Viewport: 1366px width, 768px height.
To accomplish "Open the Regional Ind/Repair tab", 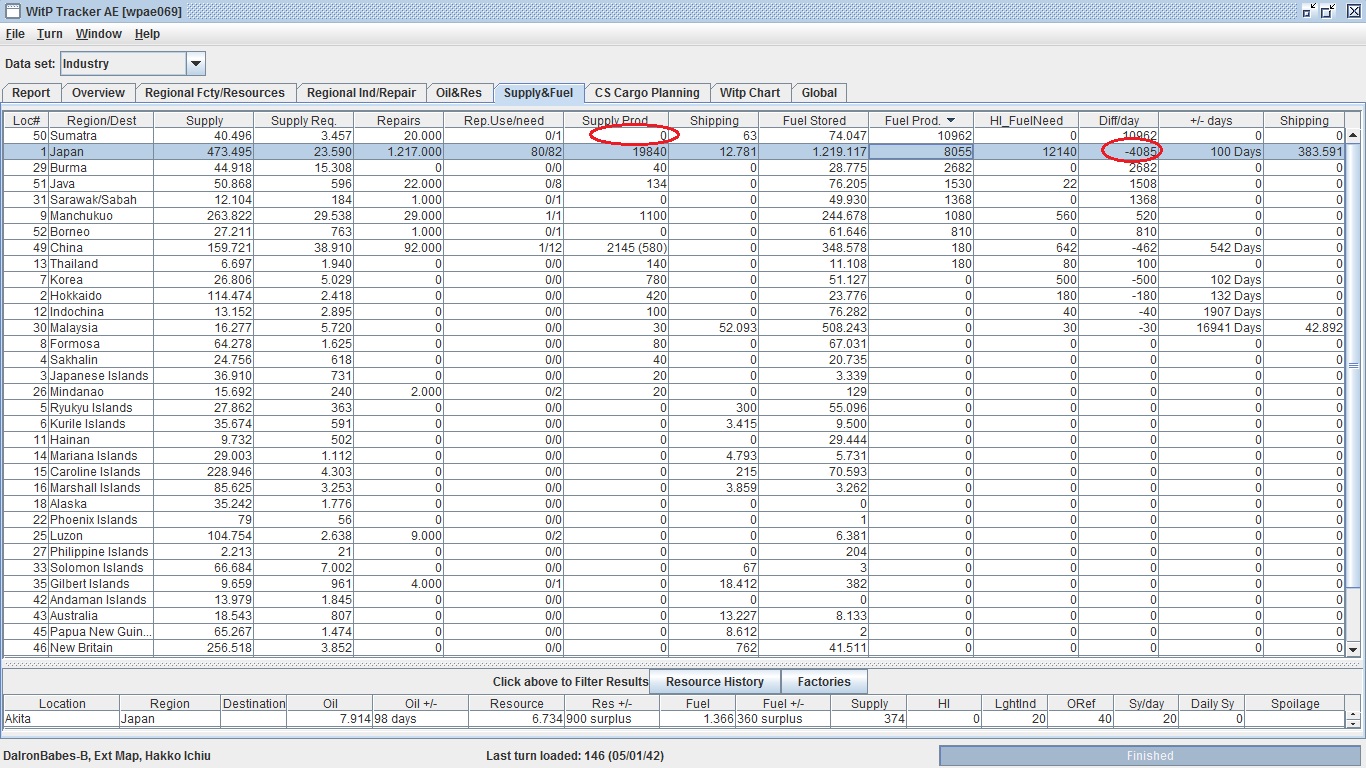I will point(361,93).
